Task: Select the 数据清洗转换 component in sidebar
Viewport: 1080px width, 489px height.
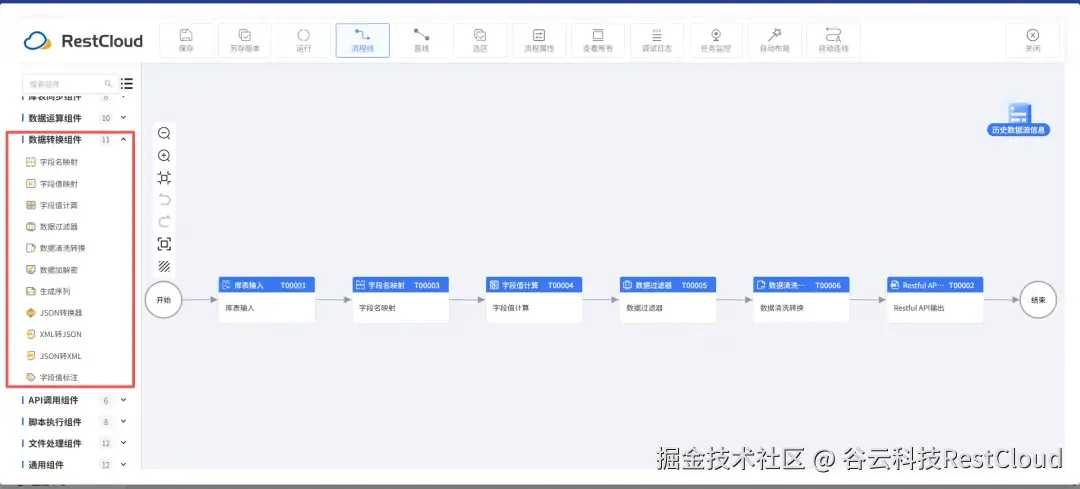Action: point(55,248)
